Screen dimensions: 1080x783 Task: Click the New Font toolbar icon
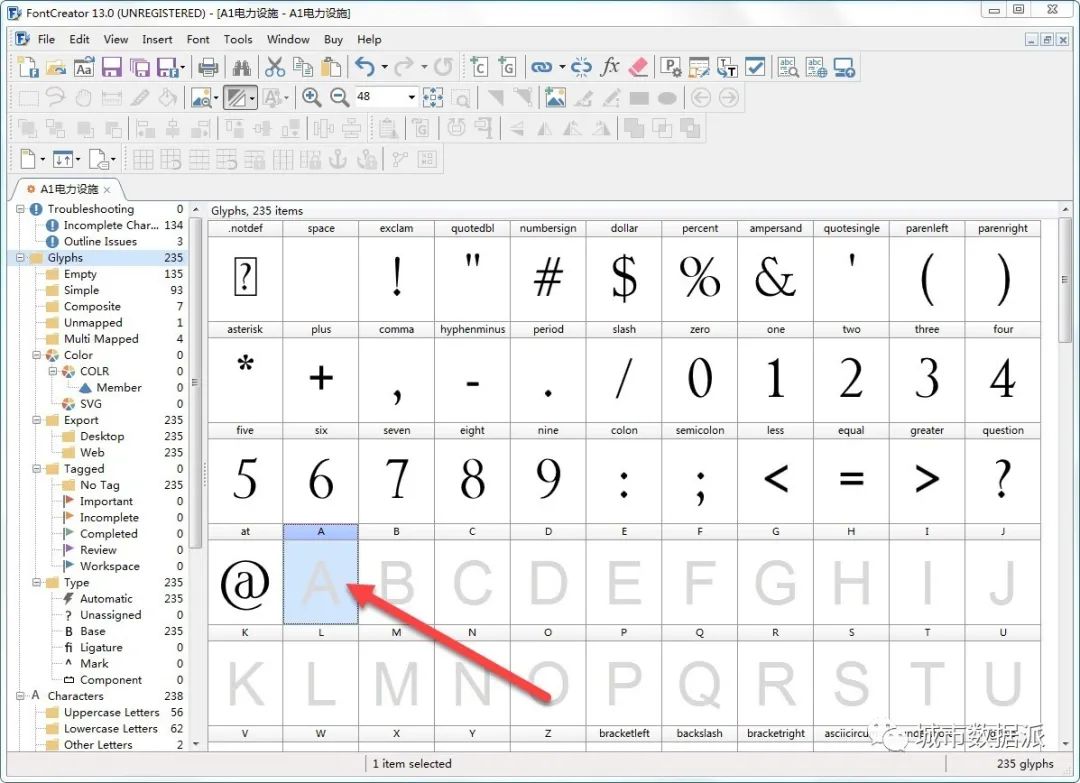coord(28,67)
